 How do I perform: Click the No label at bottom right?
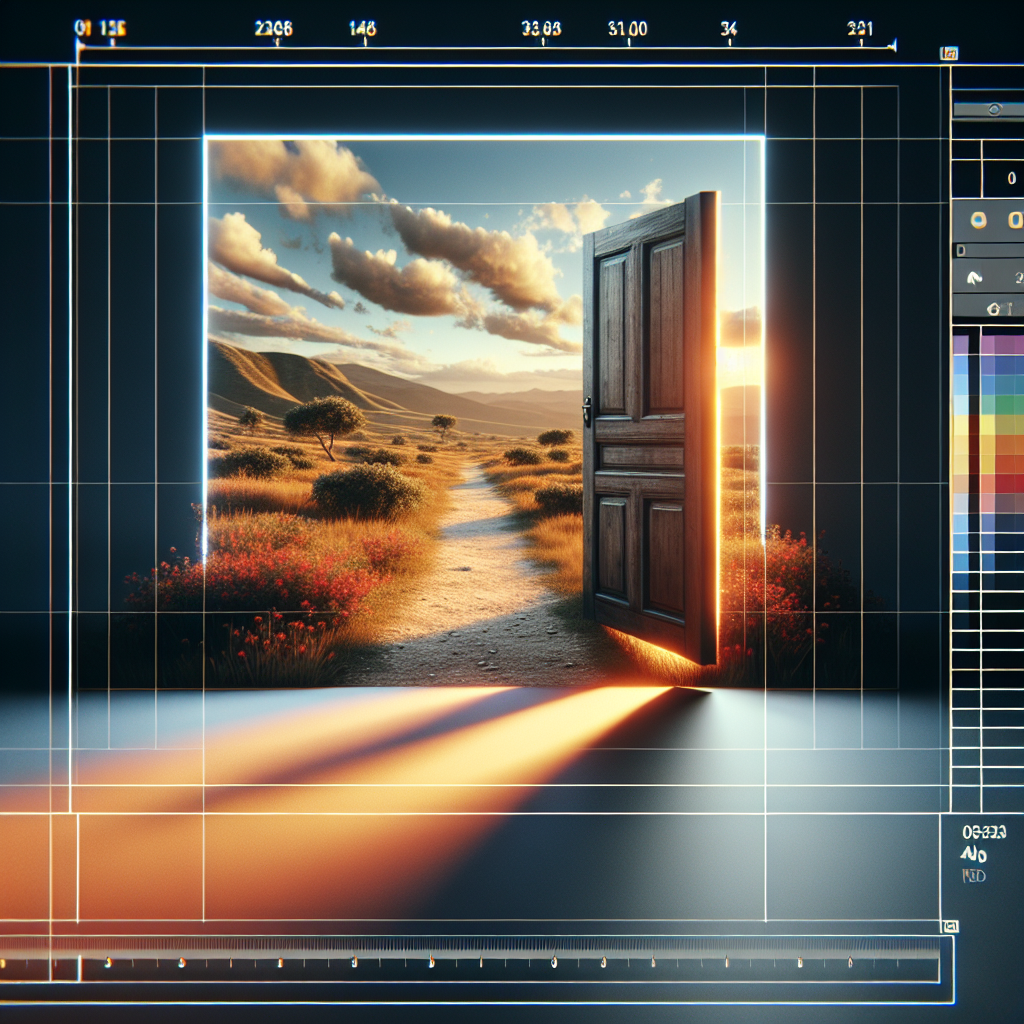(x=972, y=855)
